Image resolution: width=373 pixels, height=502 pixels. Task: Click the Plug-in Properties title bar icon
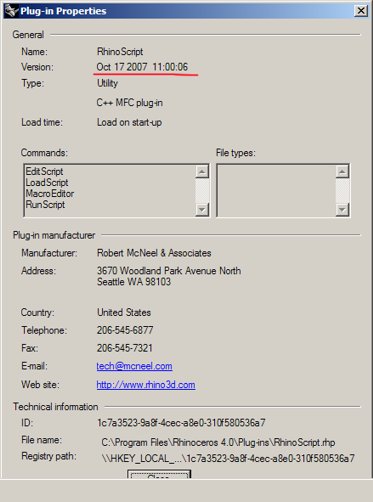(x=11, y=11)
